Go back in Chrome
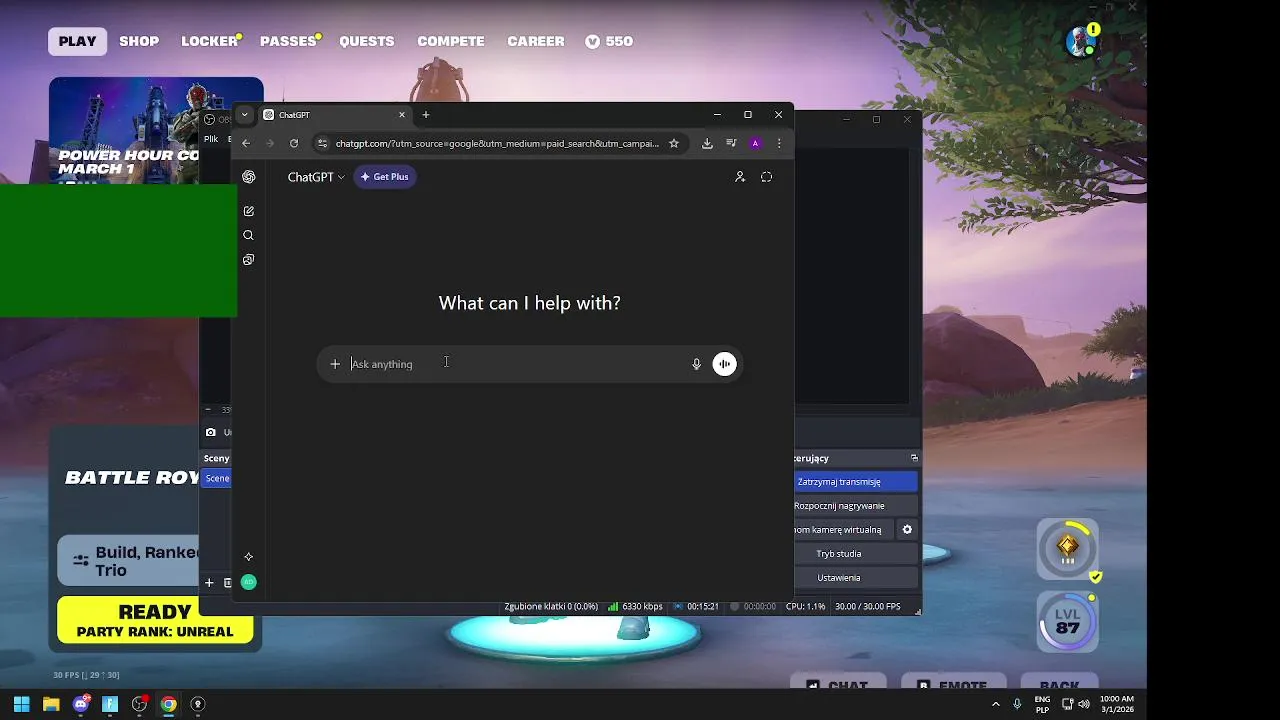Image resolution: width=1280 pixels, height=720 pixels. pos(246,143)
